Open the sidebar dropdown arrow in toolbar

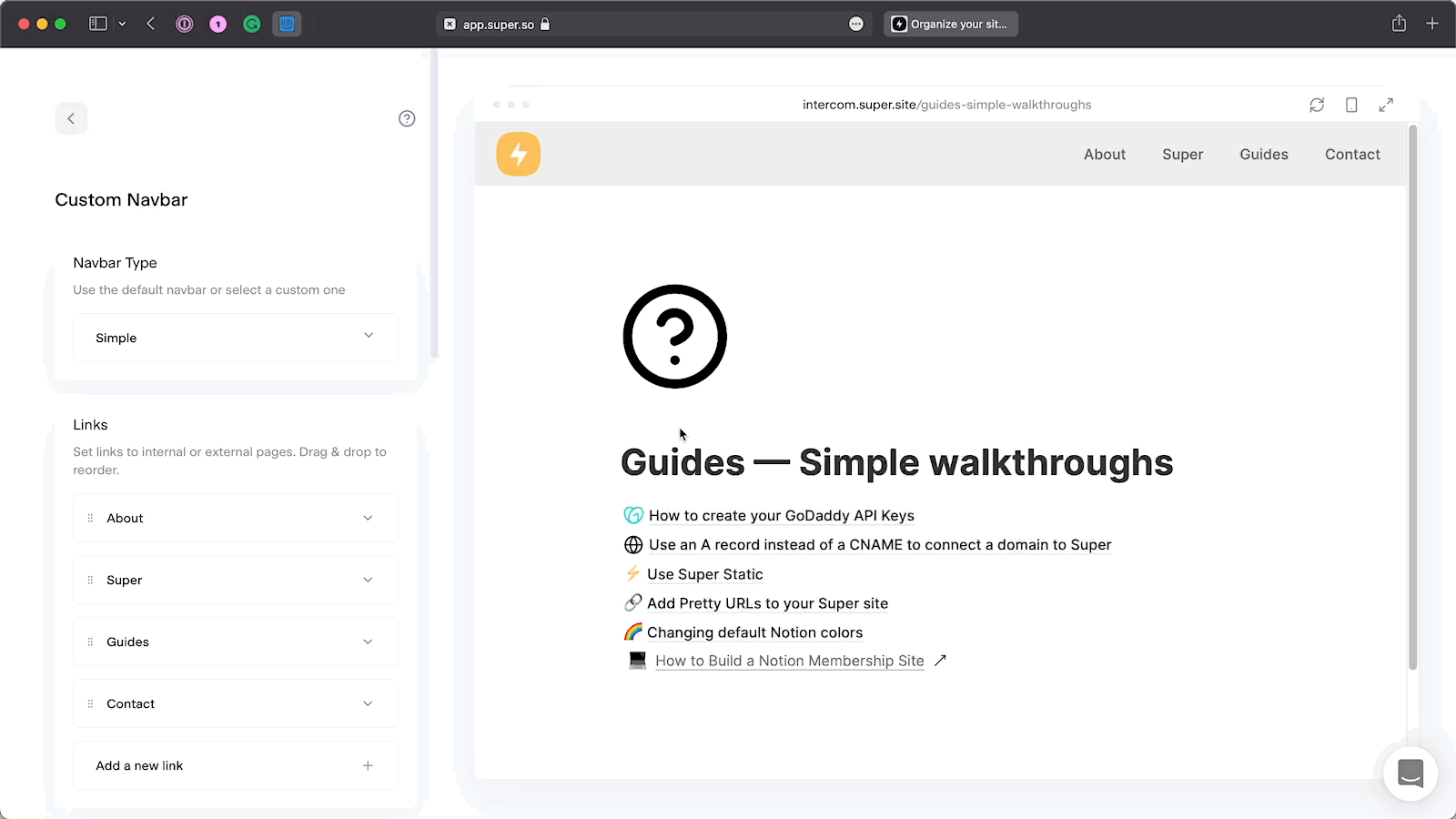point(122,24)
